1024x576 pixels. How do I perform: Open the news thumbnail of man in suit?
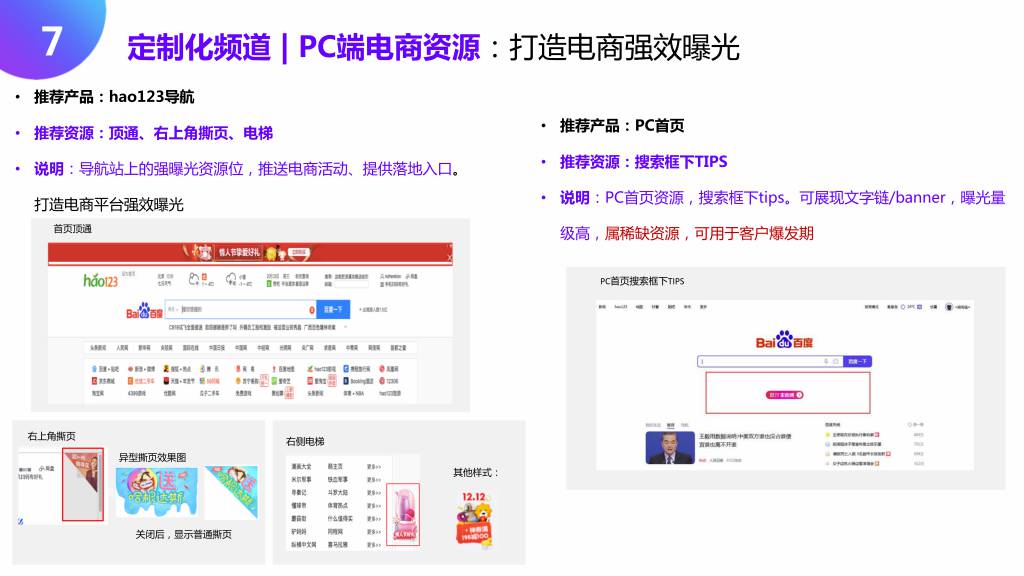(x=670, y=447)
